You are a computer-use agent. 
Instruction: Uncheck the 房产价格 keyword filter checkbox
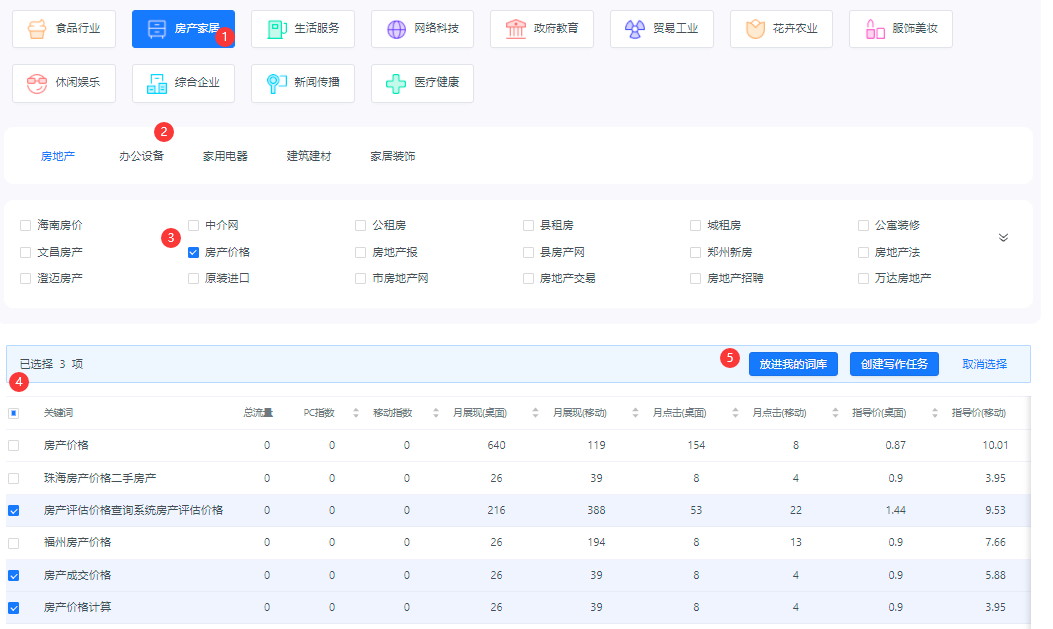(194, 252)
